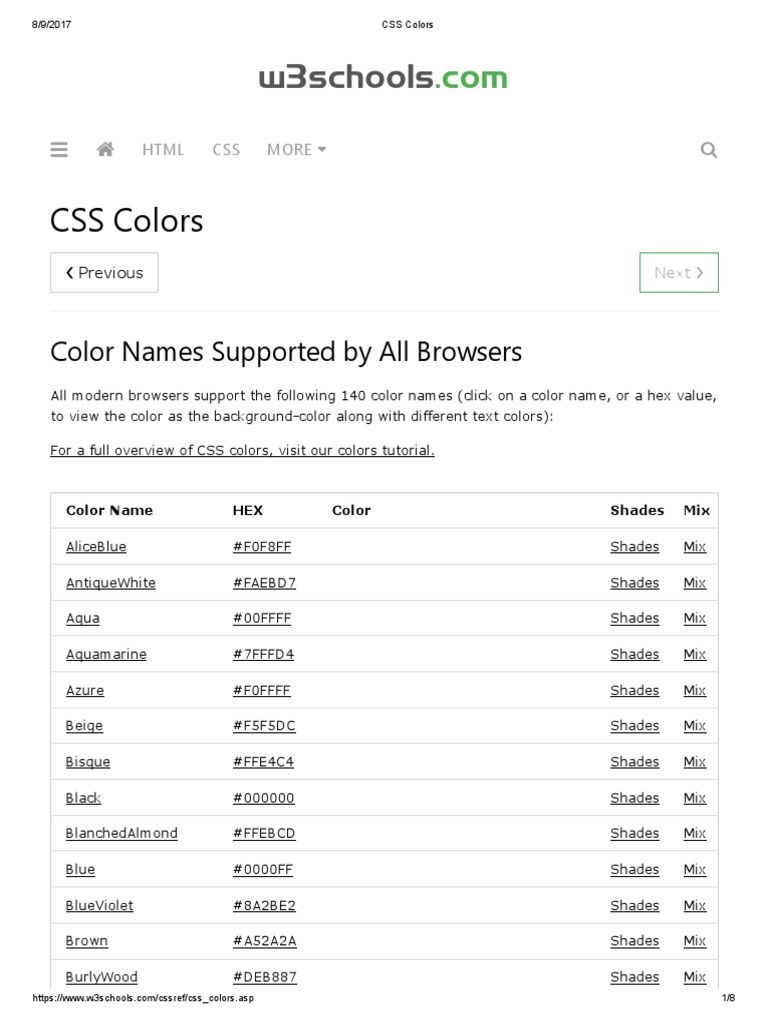Select the Azure color name

(85, 690)
